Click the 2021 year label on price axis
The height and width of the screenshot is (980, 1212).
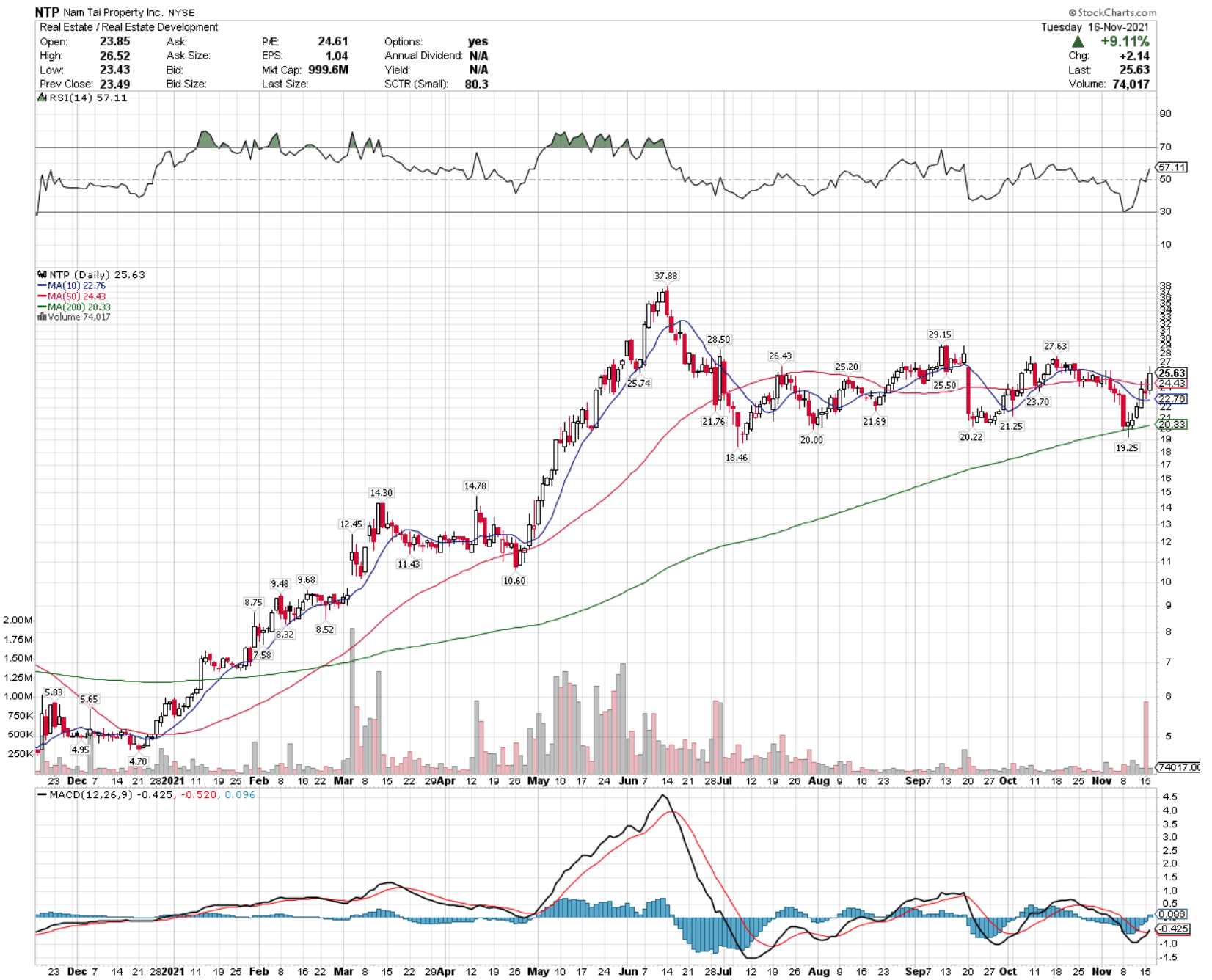coord(173,780)
